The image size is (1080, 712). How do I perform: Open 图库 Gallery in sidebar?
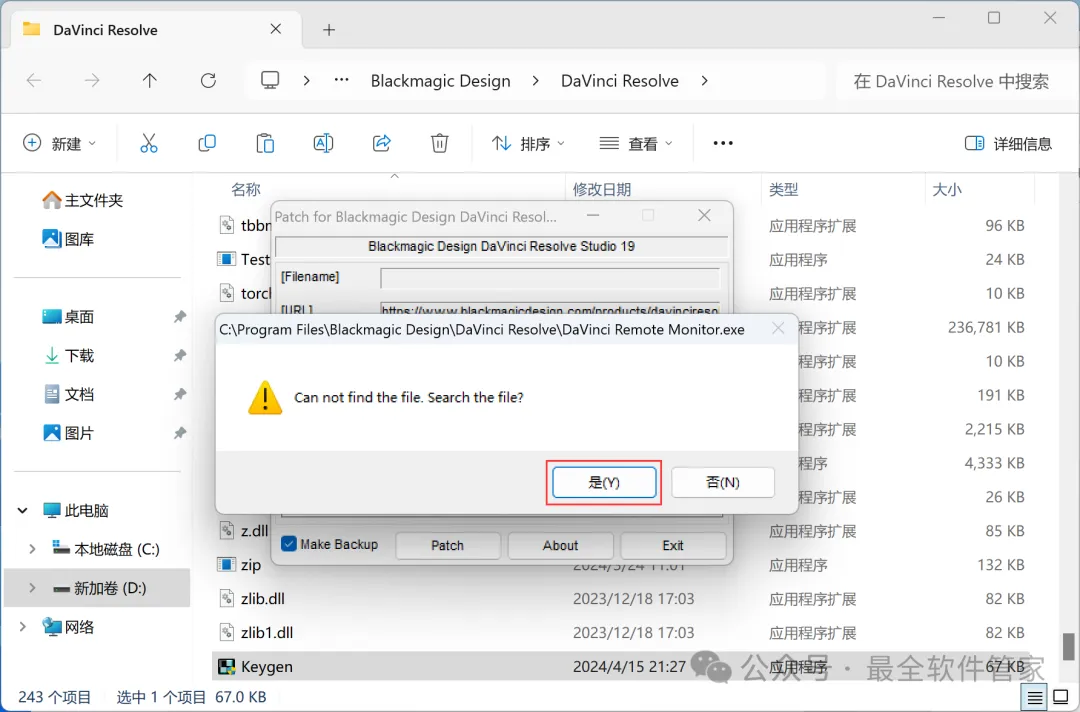coord(68,239)
